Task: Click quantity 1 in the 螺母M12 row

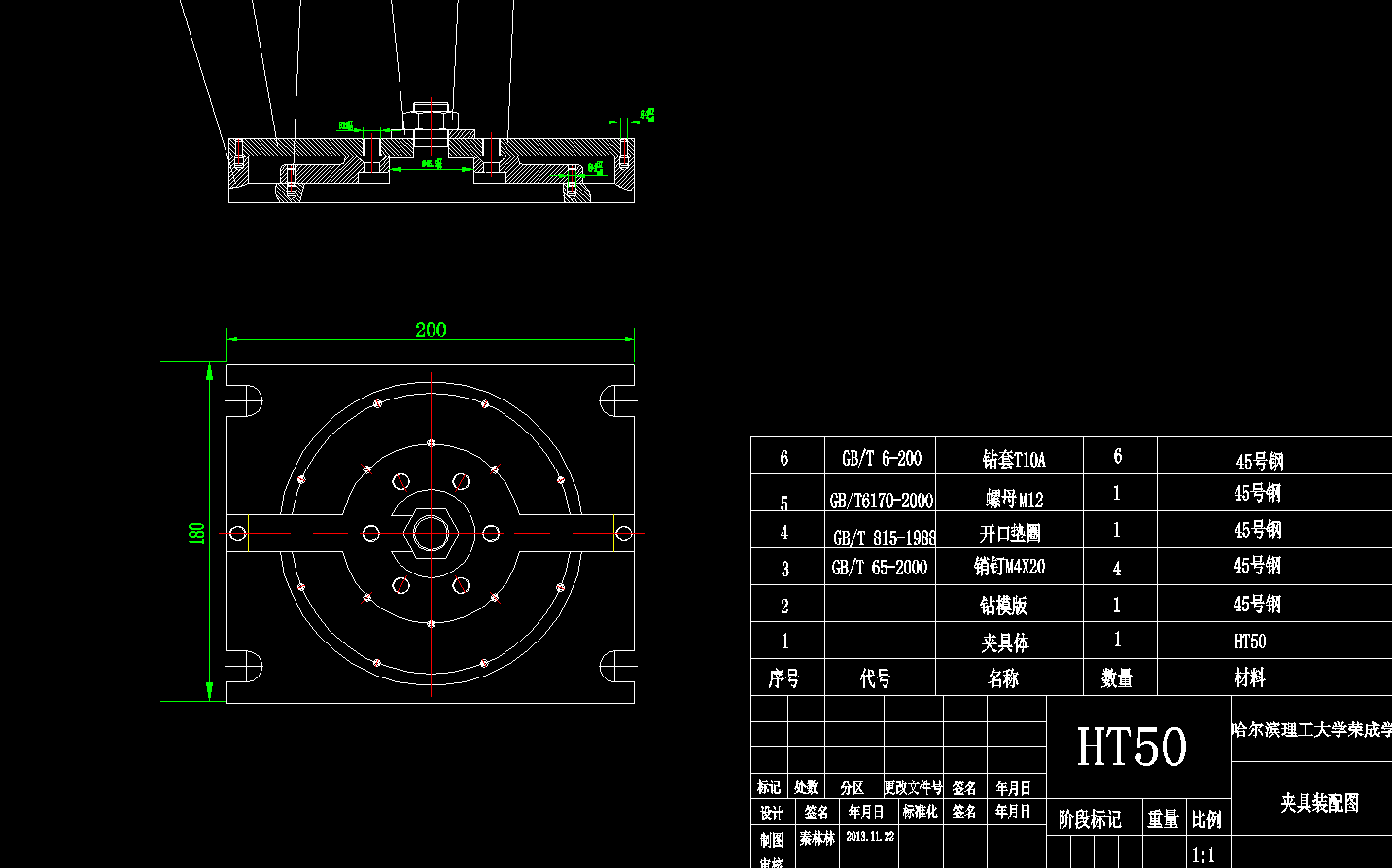Action: (1117, 494)
